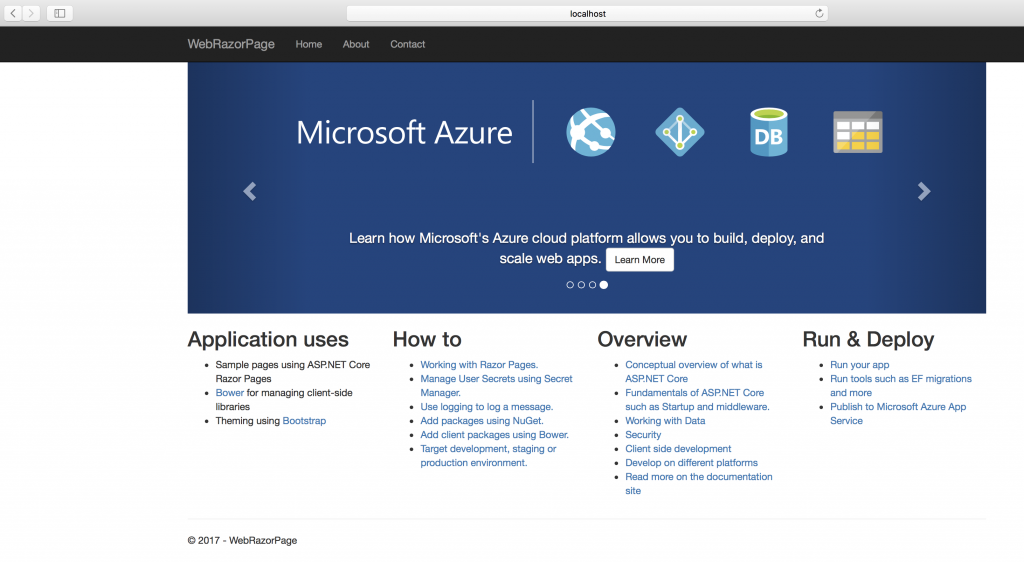This screenshot has height=562, width=1024.
Task: Click the Microsoft Azure banner title
Action: pos(404,133)
